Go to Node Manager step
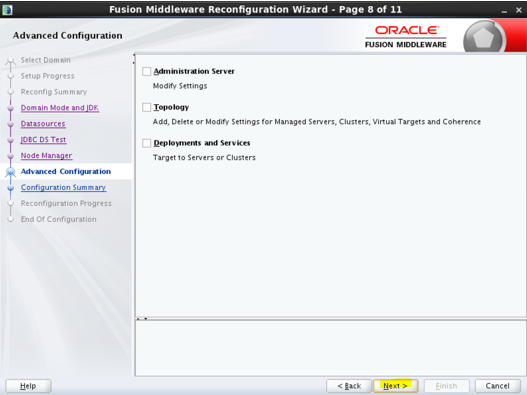The height and width of the screenshot is (395, 527). click(46, 156)
